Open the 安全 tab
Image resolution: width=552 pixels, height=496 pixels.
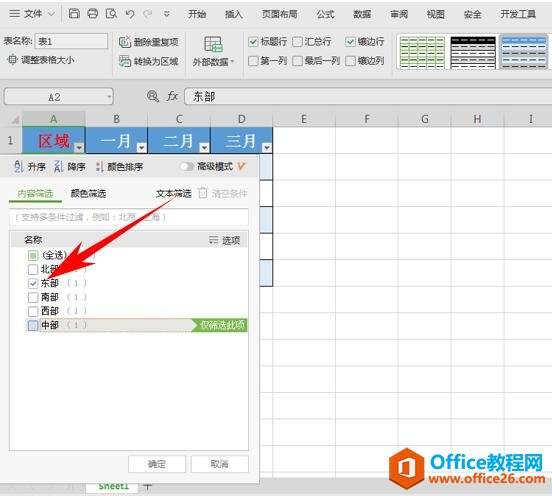[472, 14]
